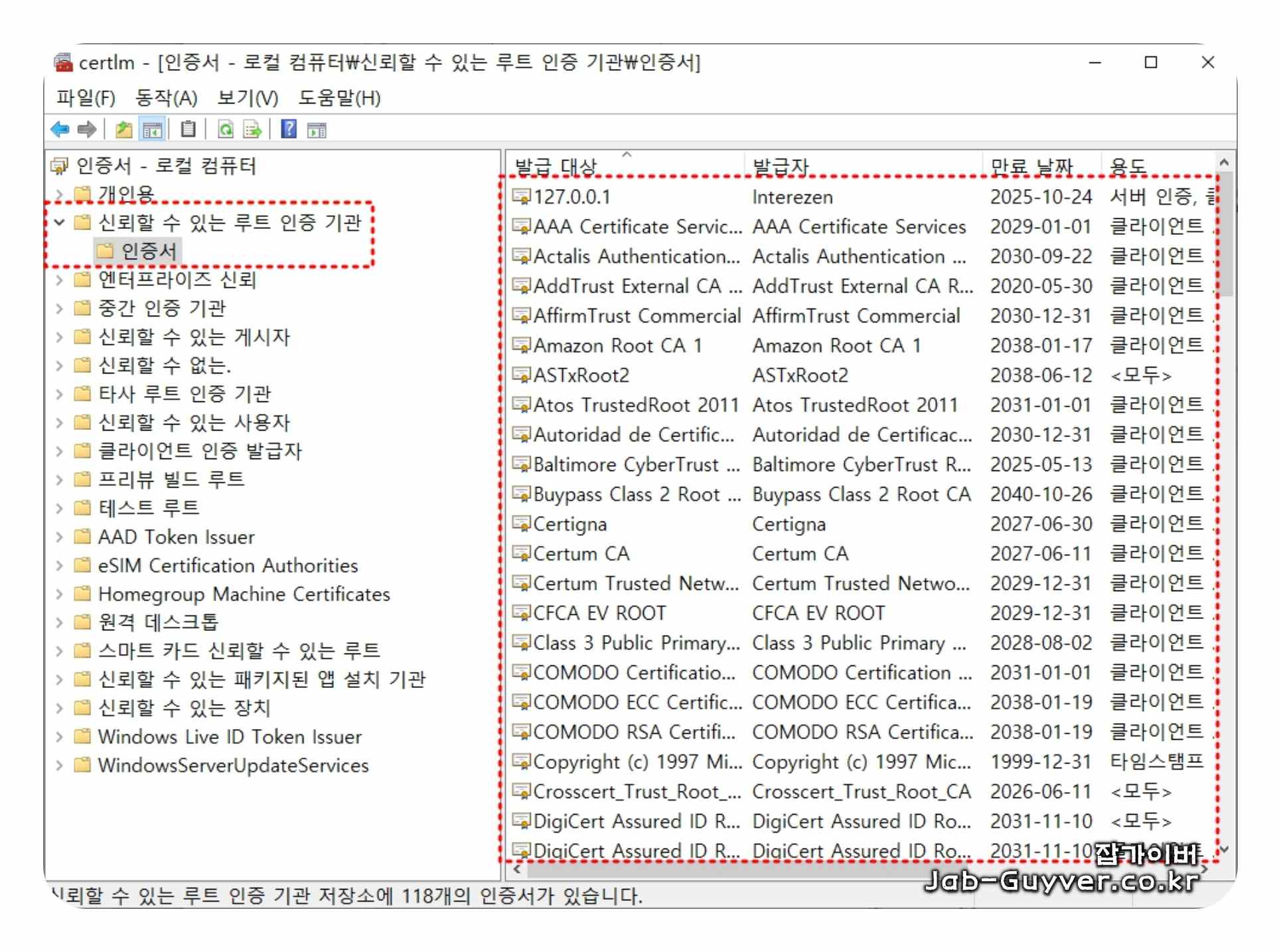
Task: Select the Amazon Root CA 1 certificate icon
Action: pos(522,346)
